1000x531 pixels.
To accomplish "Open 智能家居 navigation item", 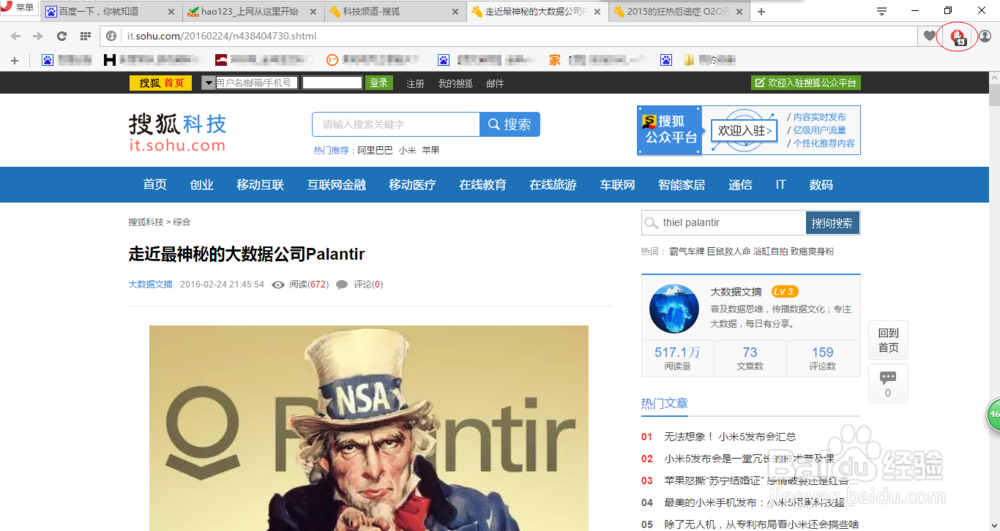I will tap(682, 185).
